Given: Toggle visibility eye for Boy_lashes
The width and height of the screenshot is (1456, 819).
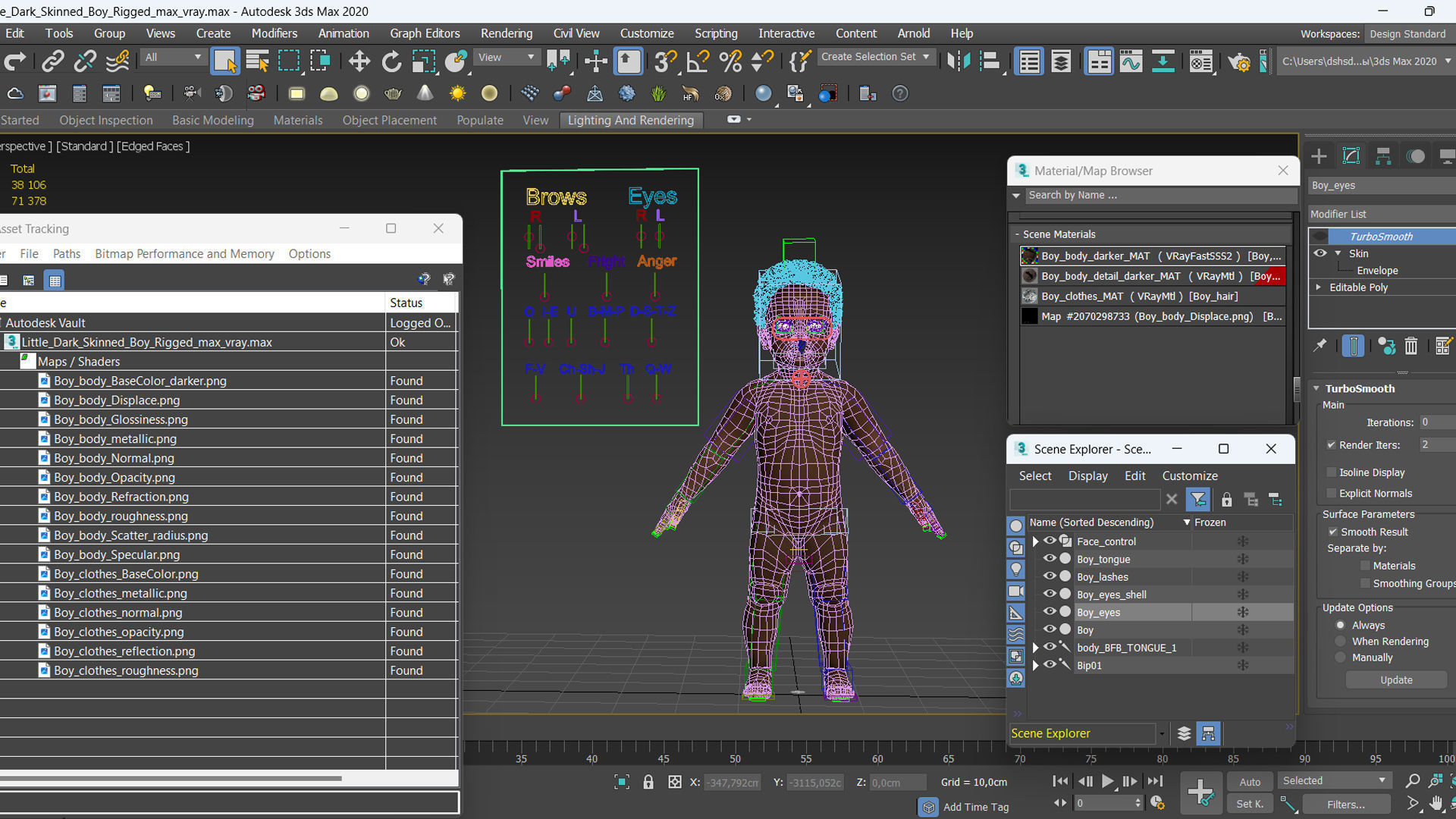Looking at the screenshot, I should coord(1050,576).
